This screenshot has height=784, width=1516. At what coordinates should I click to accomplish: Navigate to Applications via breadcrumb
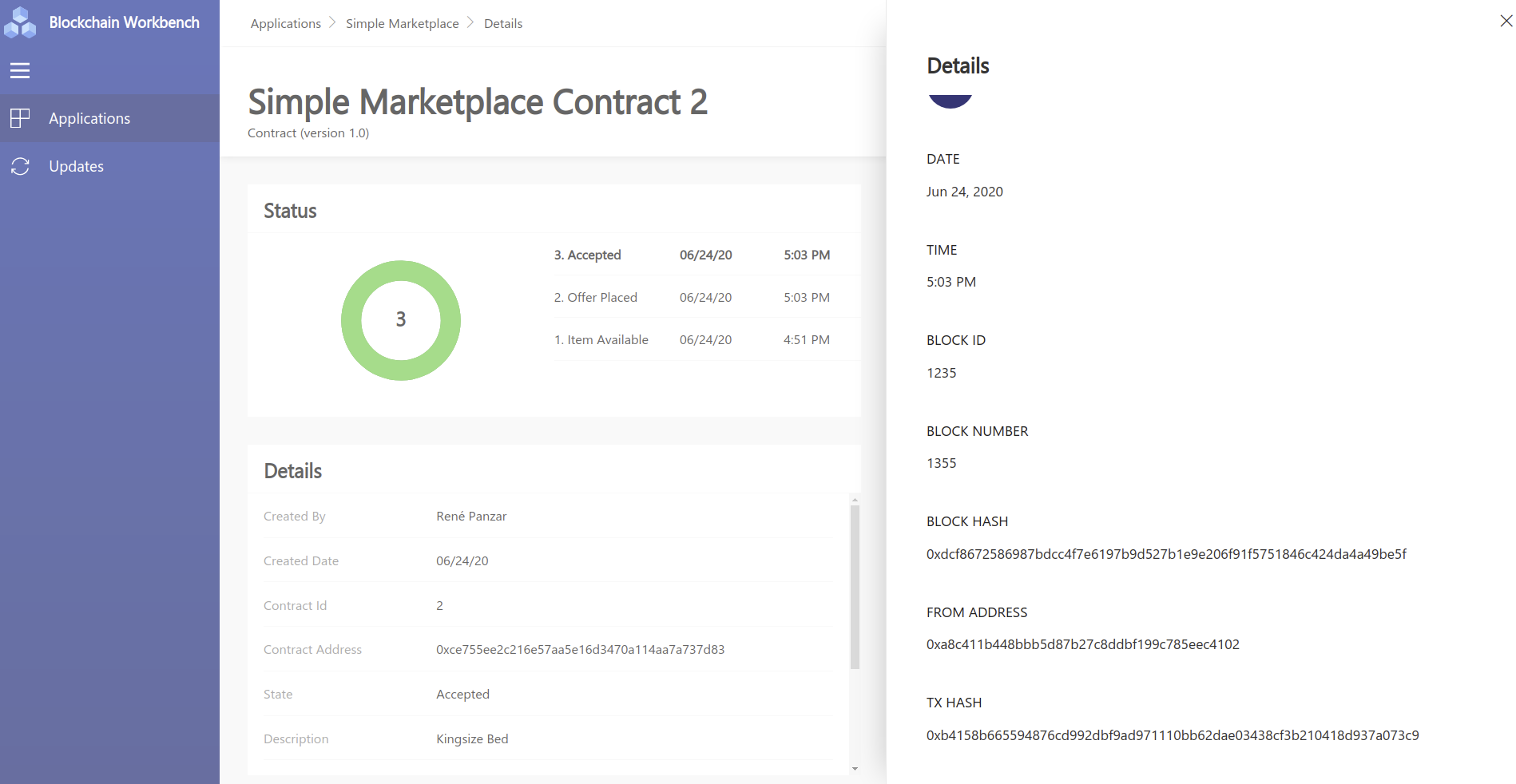click(x=285, y=23)
